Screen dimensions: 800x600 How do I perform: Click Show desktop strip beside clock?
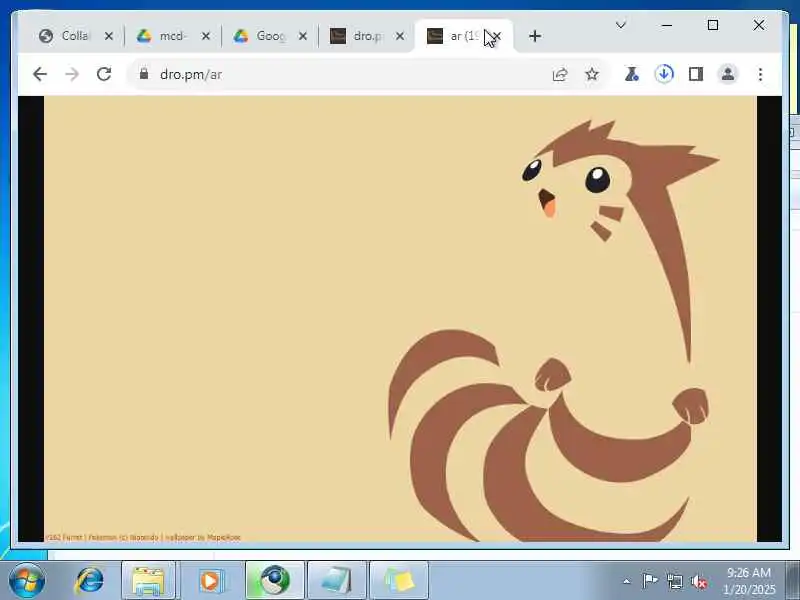pyautogui.click(x=793, y=581)
